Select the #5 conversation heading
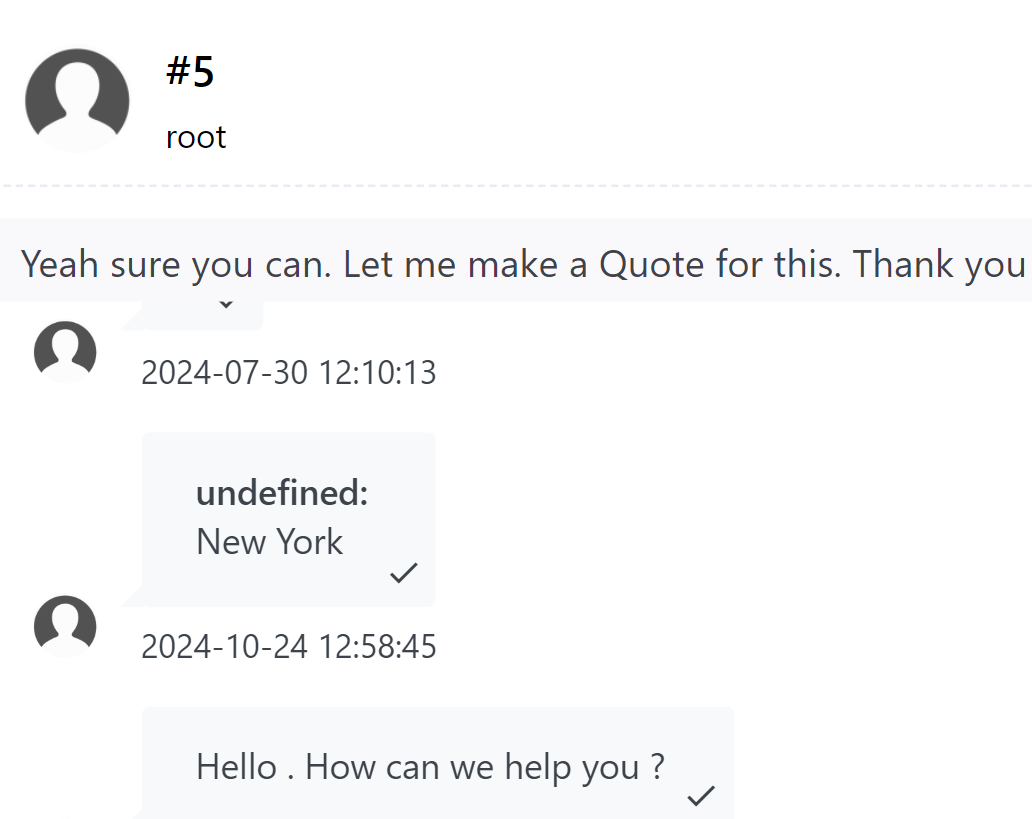The height and width of the screenshot is (819, 1032). click(x=190, y=72)
